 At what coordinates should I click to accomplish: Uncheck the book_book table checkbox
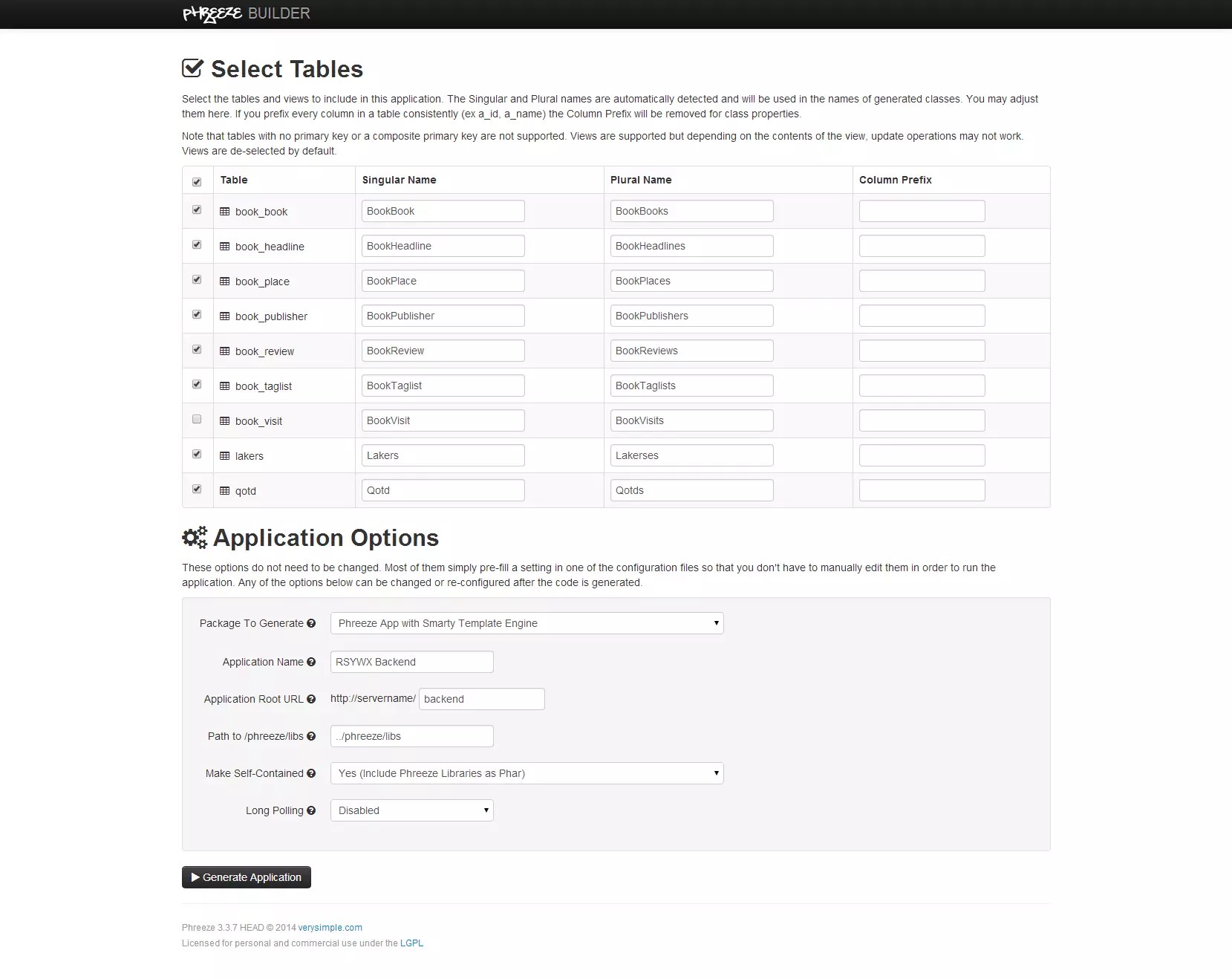[x=197, y=209]
